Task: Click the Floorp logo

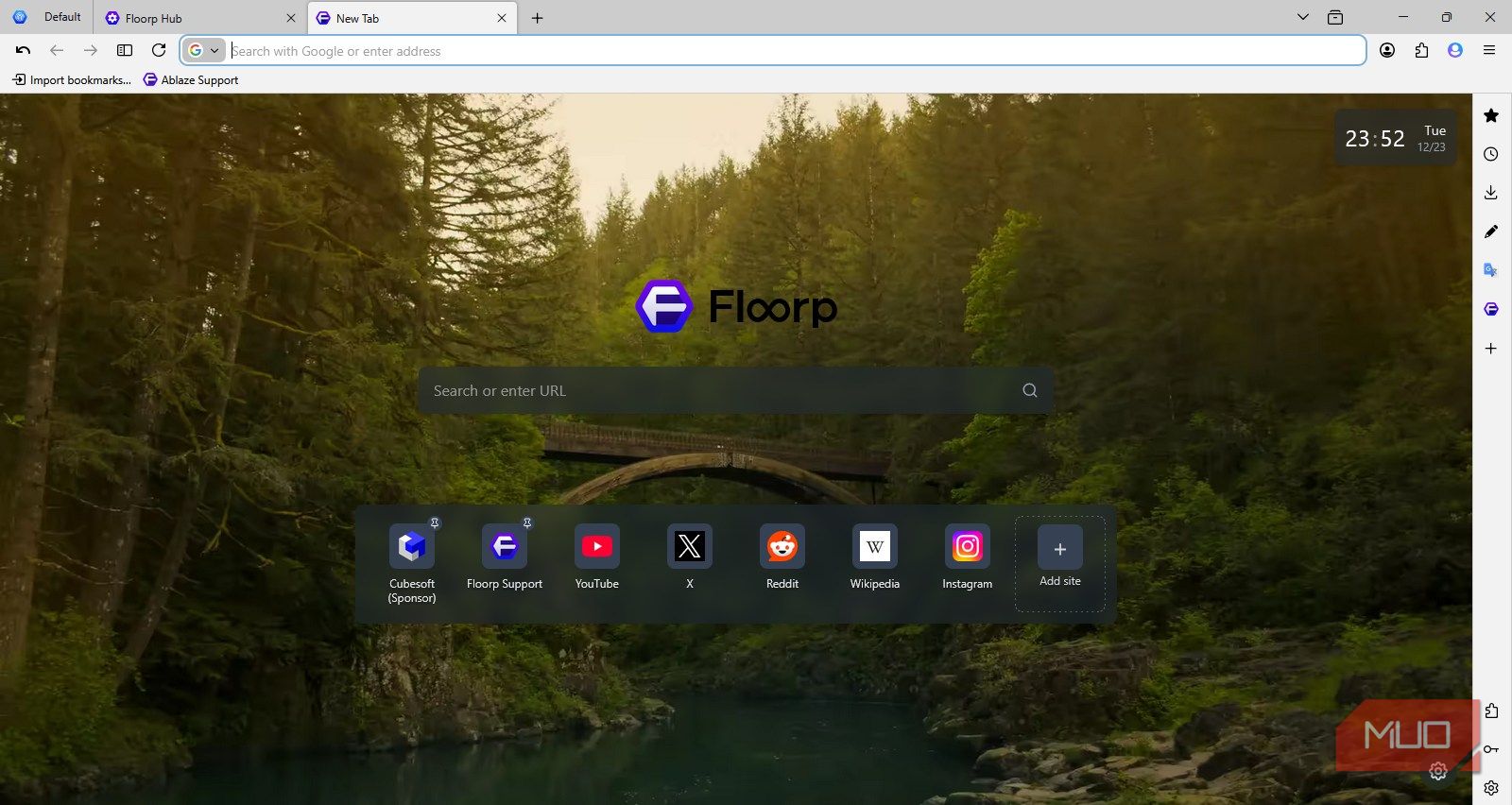Action: [x=736, y=306]
